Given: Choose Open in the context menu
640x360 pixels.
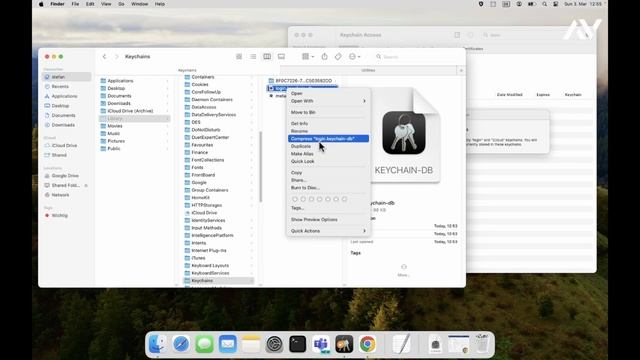Looking at the screenshot, I should coord(329,93).
